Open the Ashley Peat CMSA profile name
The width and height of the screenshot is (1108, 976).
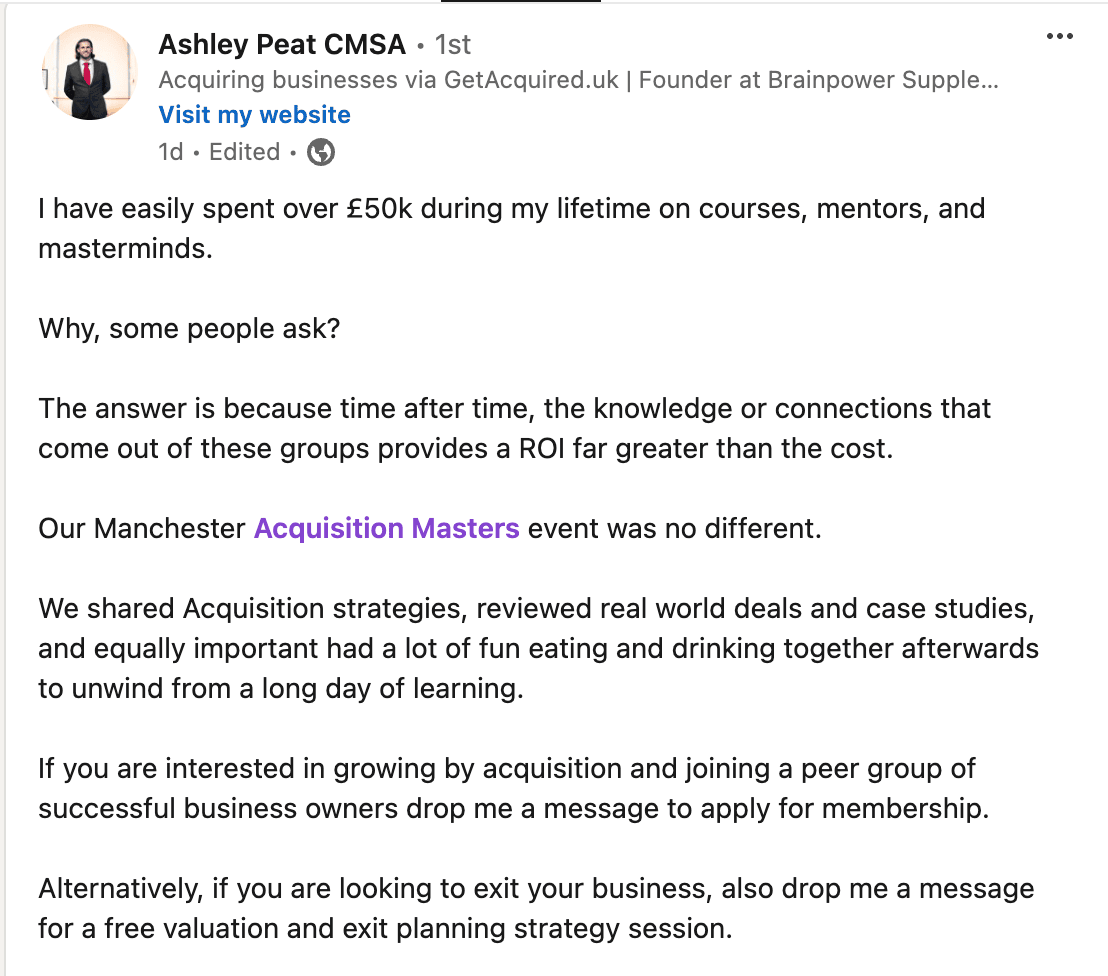[x=282, y=44]
